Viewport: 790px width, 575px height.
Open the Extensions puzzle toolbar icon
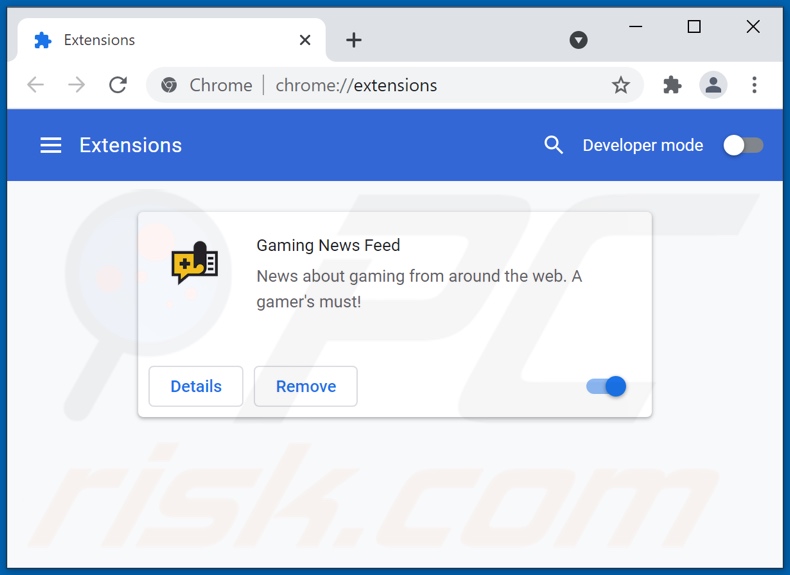click(x=672, y=85)
